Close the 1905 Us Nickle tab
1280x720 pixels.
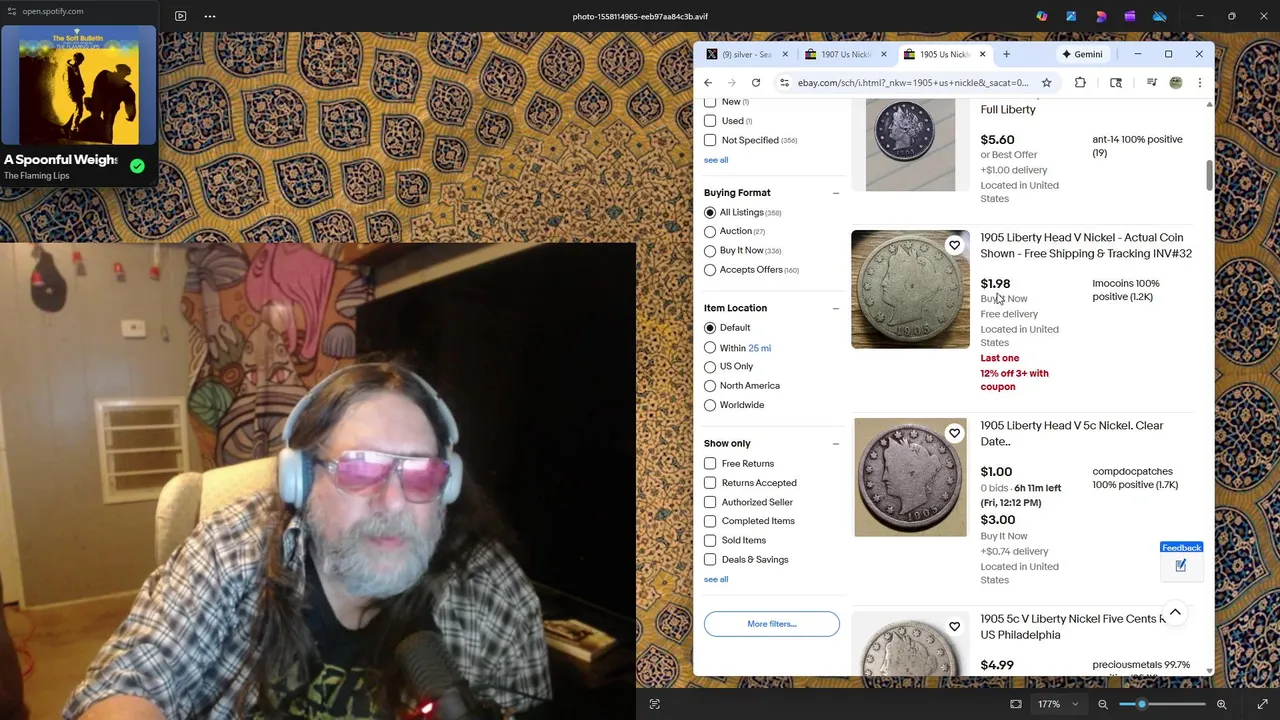coord(982,54)
